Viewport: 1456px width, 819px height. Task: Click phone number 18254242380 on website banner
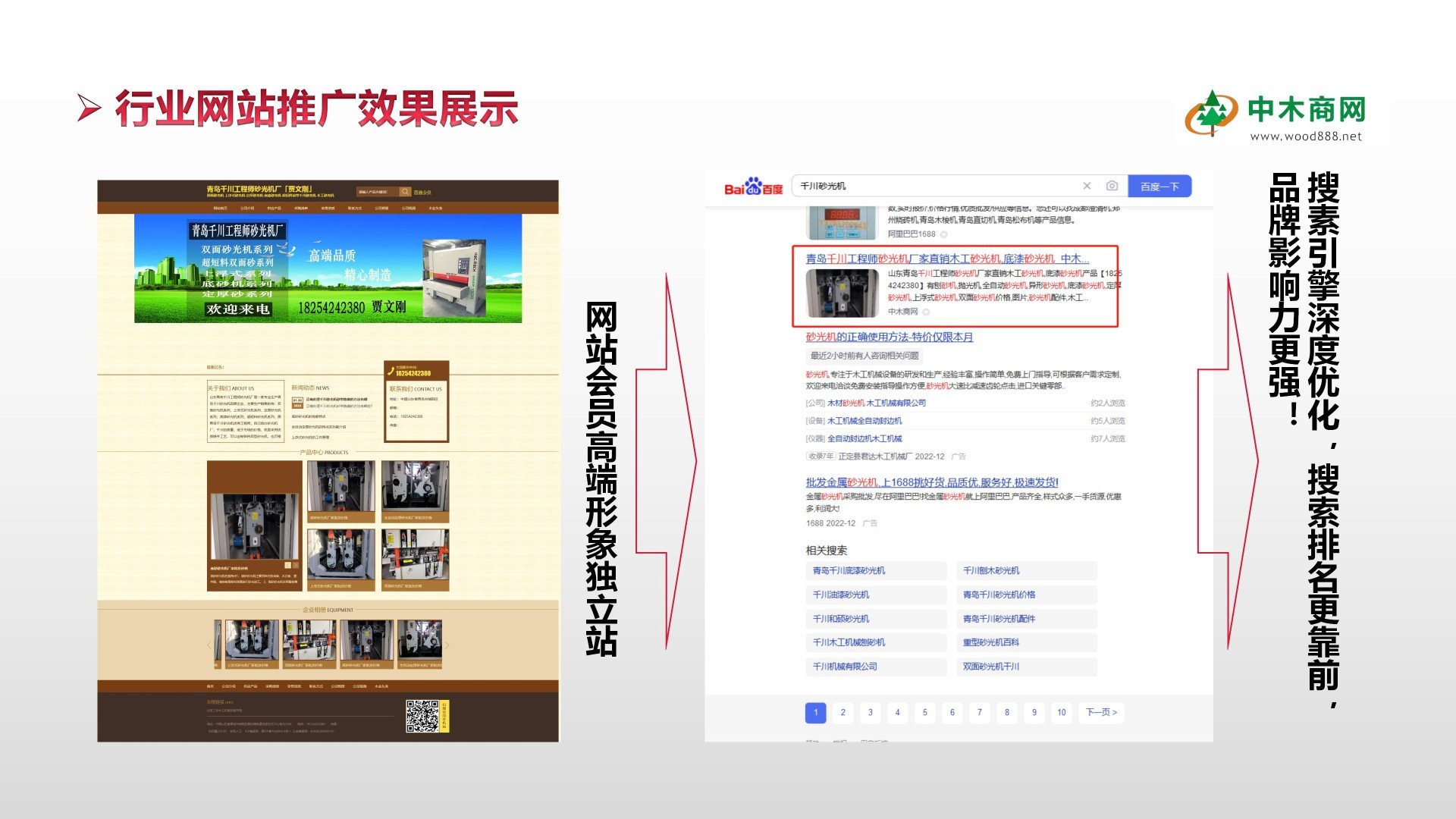[x=331, y=308]
